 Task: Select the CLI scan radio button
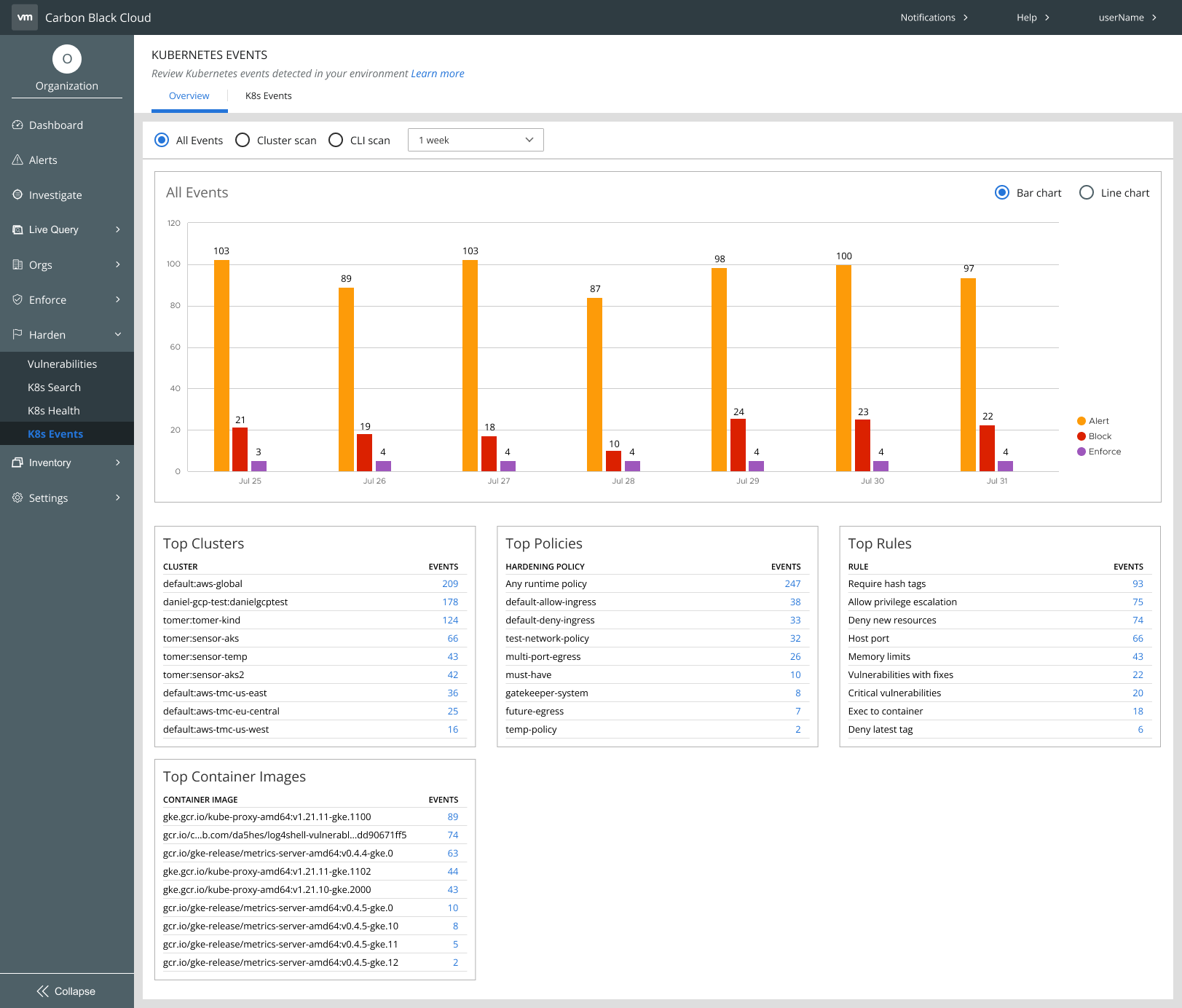point(336,140)
